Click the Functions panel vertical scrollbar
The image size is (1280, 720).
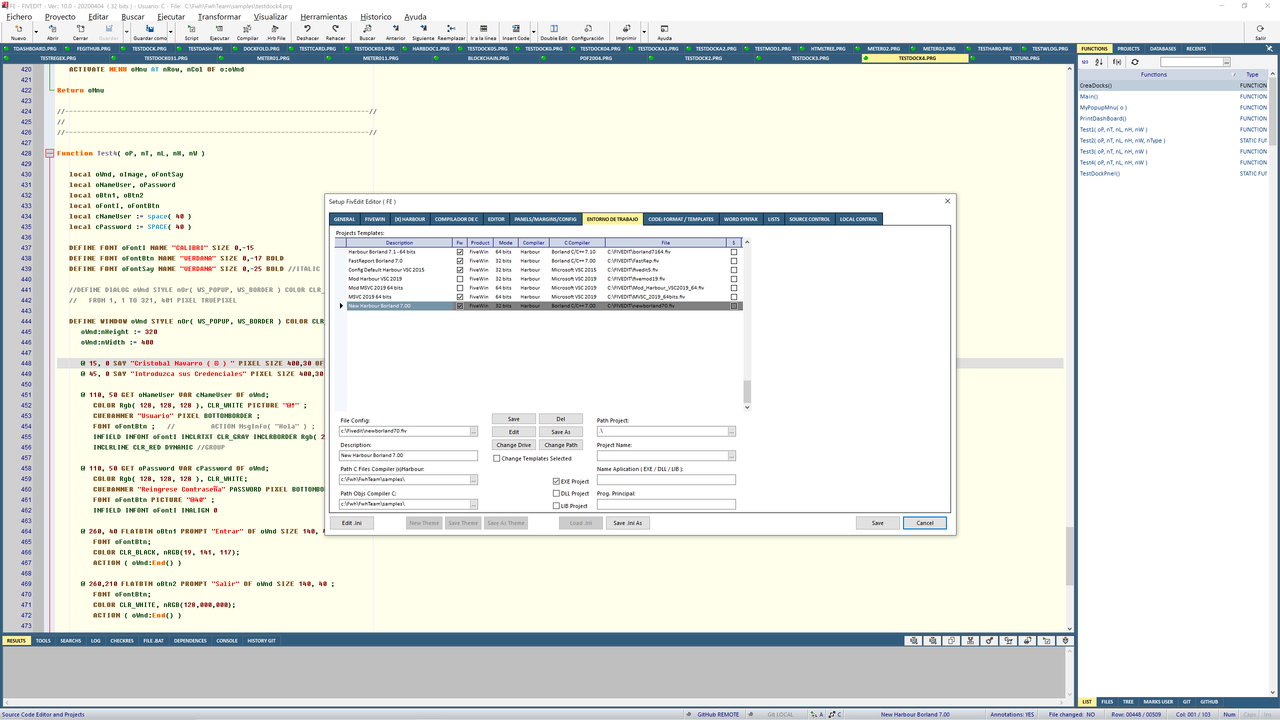tap(1273, 382)
